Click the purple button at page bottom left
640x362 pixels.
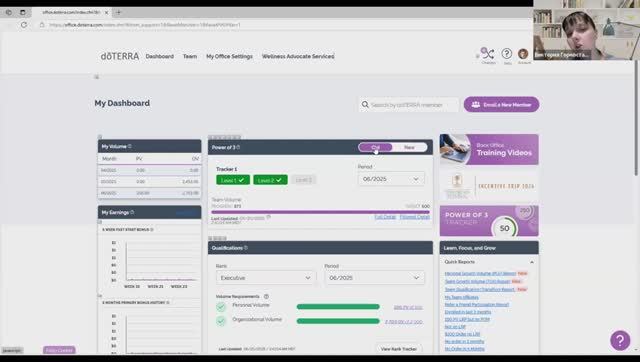click(59, 350)
